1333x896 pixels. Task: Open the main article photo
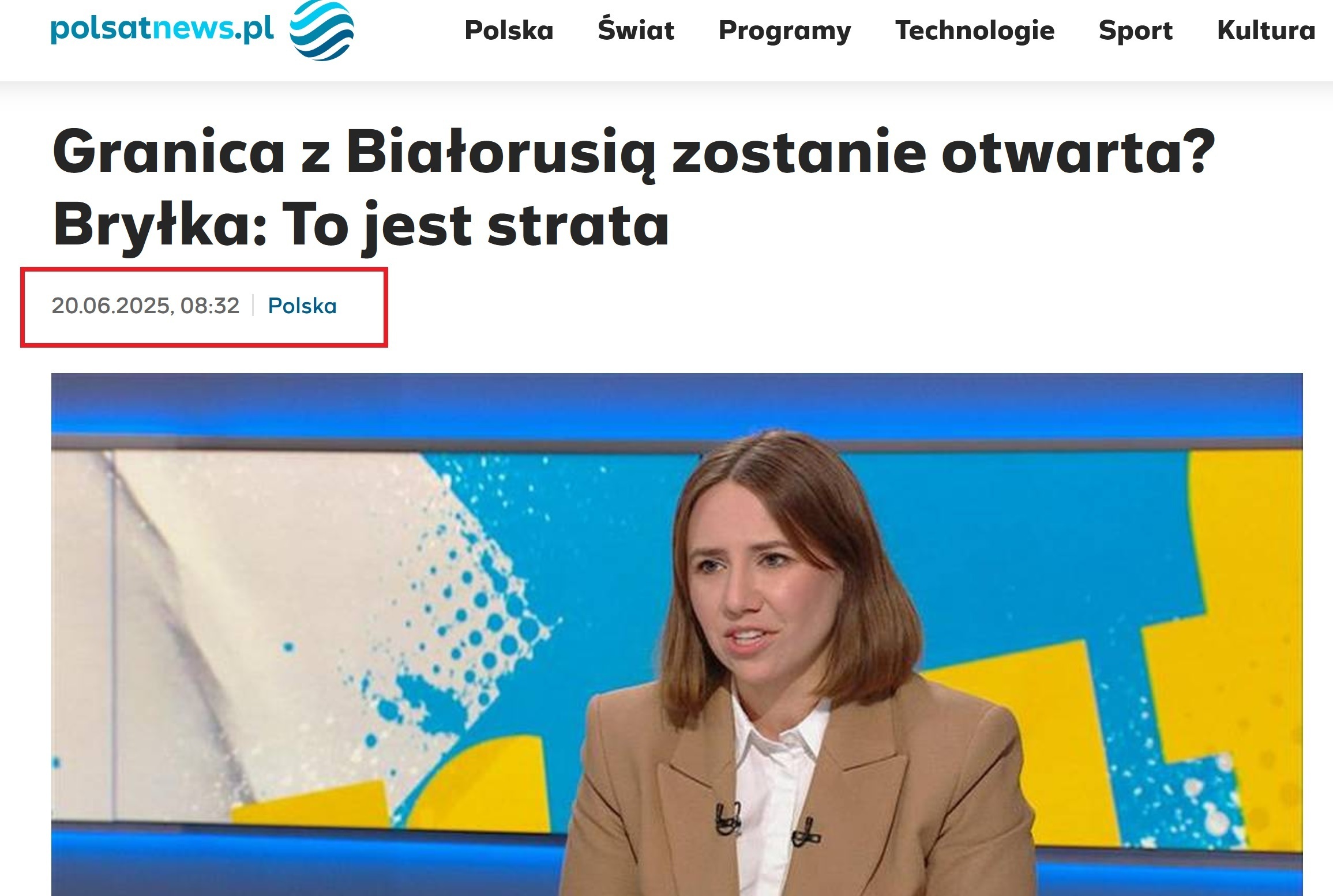tap(677, 634)
